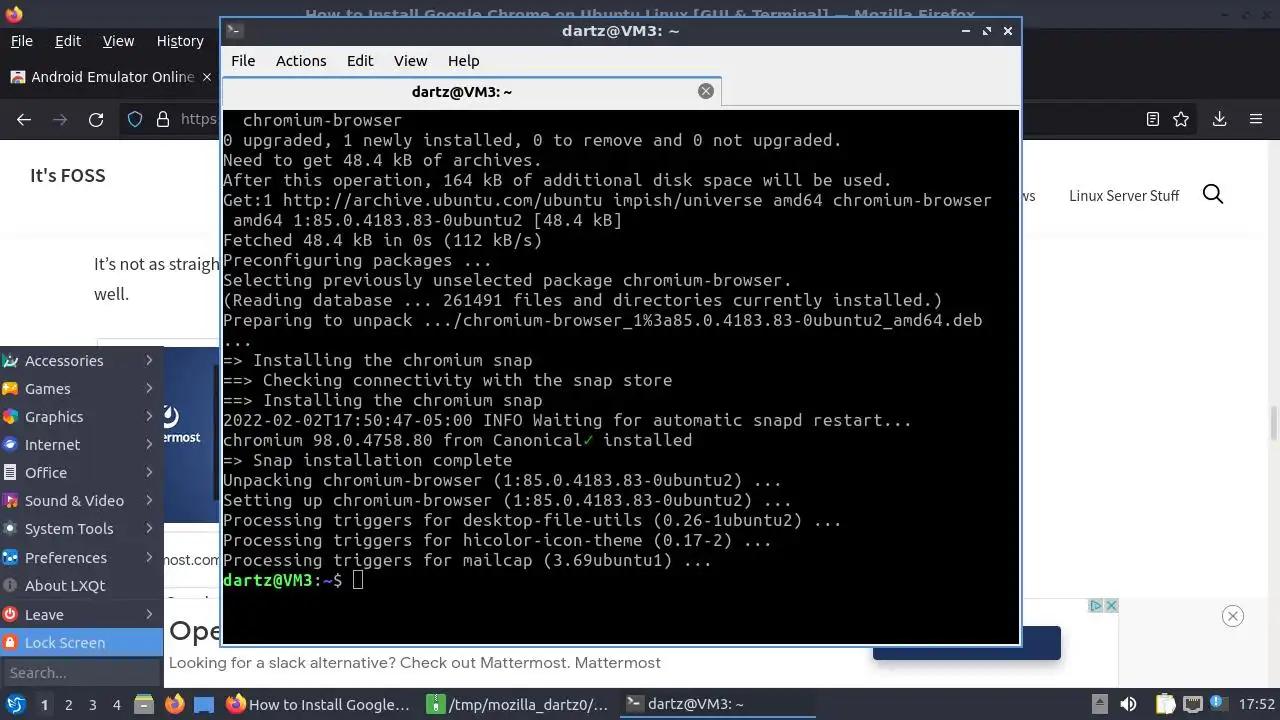
Task: Open the terminal Help menu
Action: coord(463,60)
